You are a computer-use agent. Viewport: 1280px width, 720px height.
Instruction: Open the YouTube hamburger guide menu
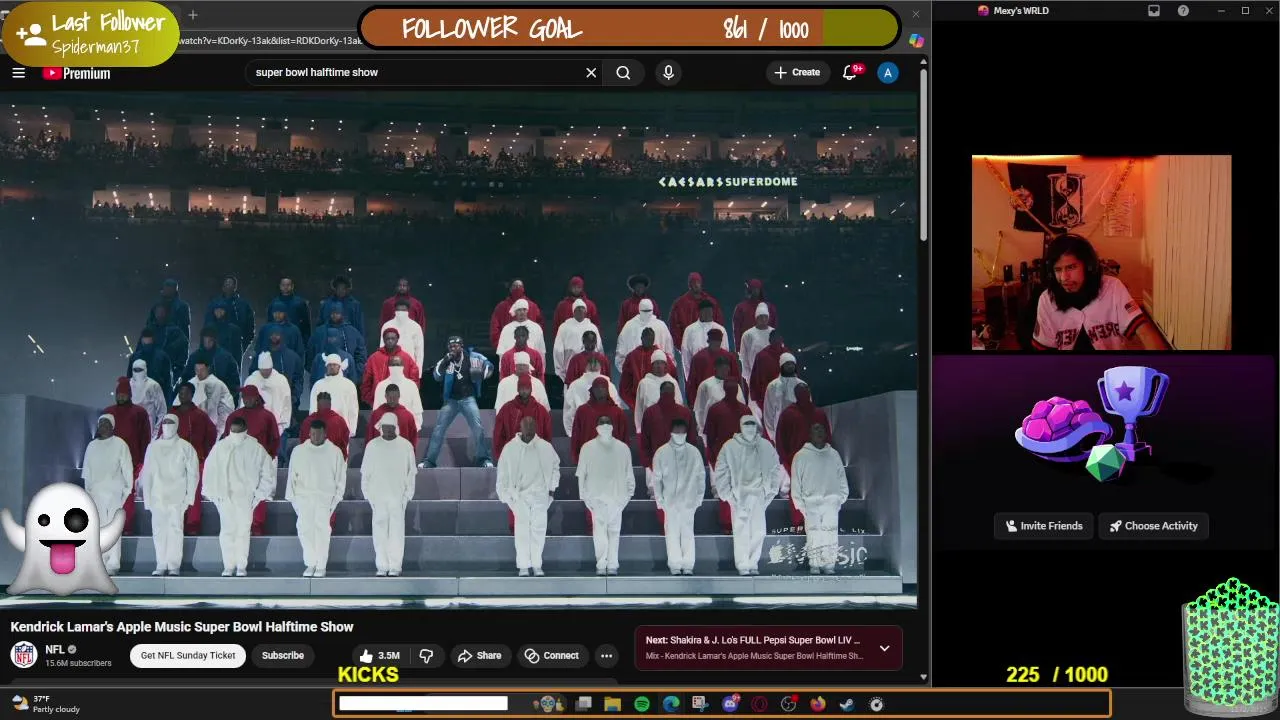click(x=18, y=72)
